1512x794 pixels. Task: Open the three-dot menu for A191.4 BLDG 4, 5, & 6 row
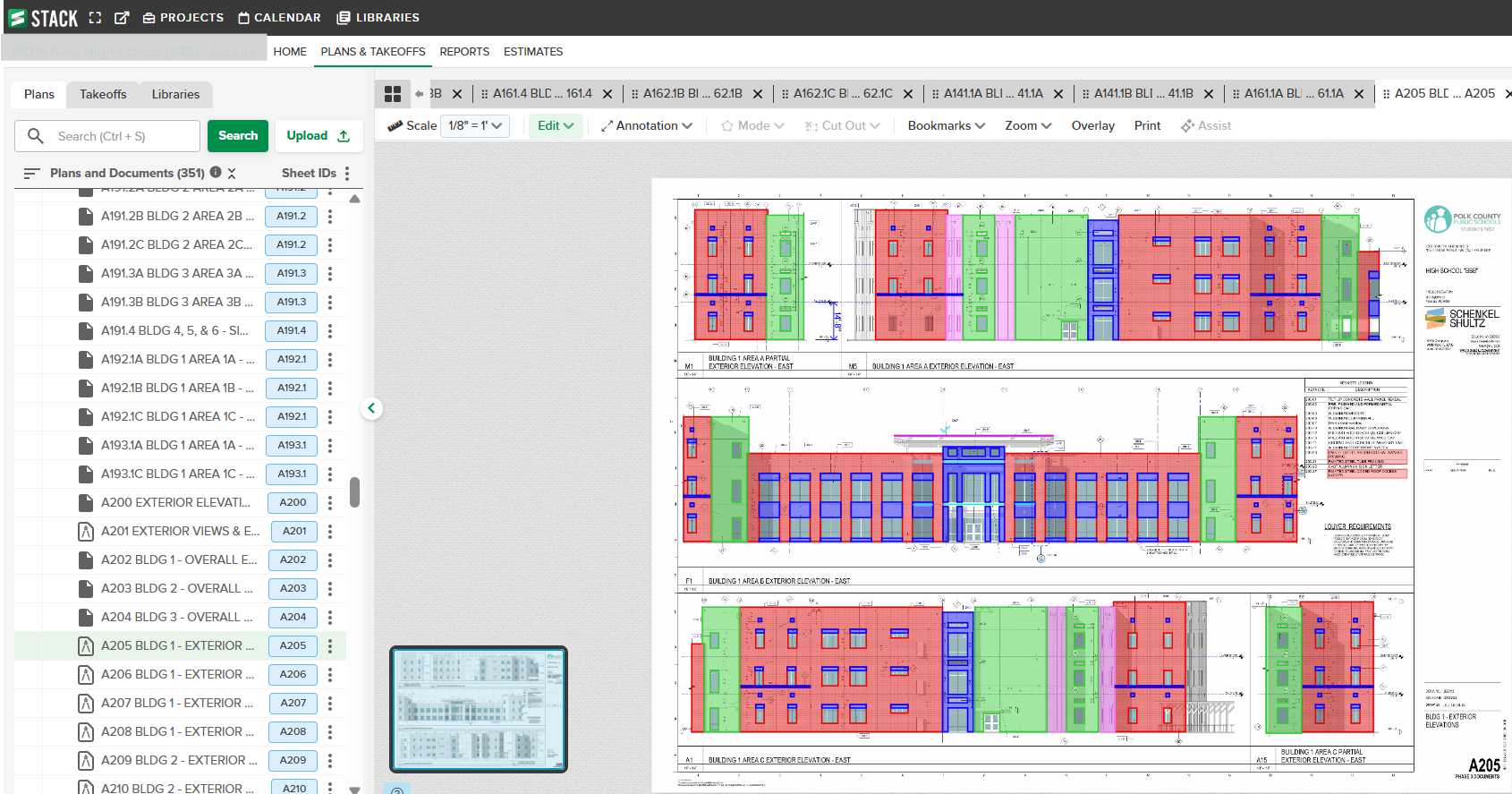point(330,331)
